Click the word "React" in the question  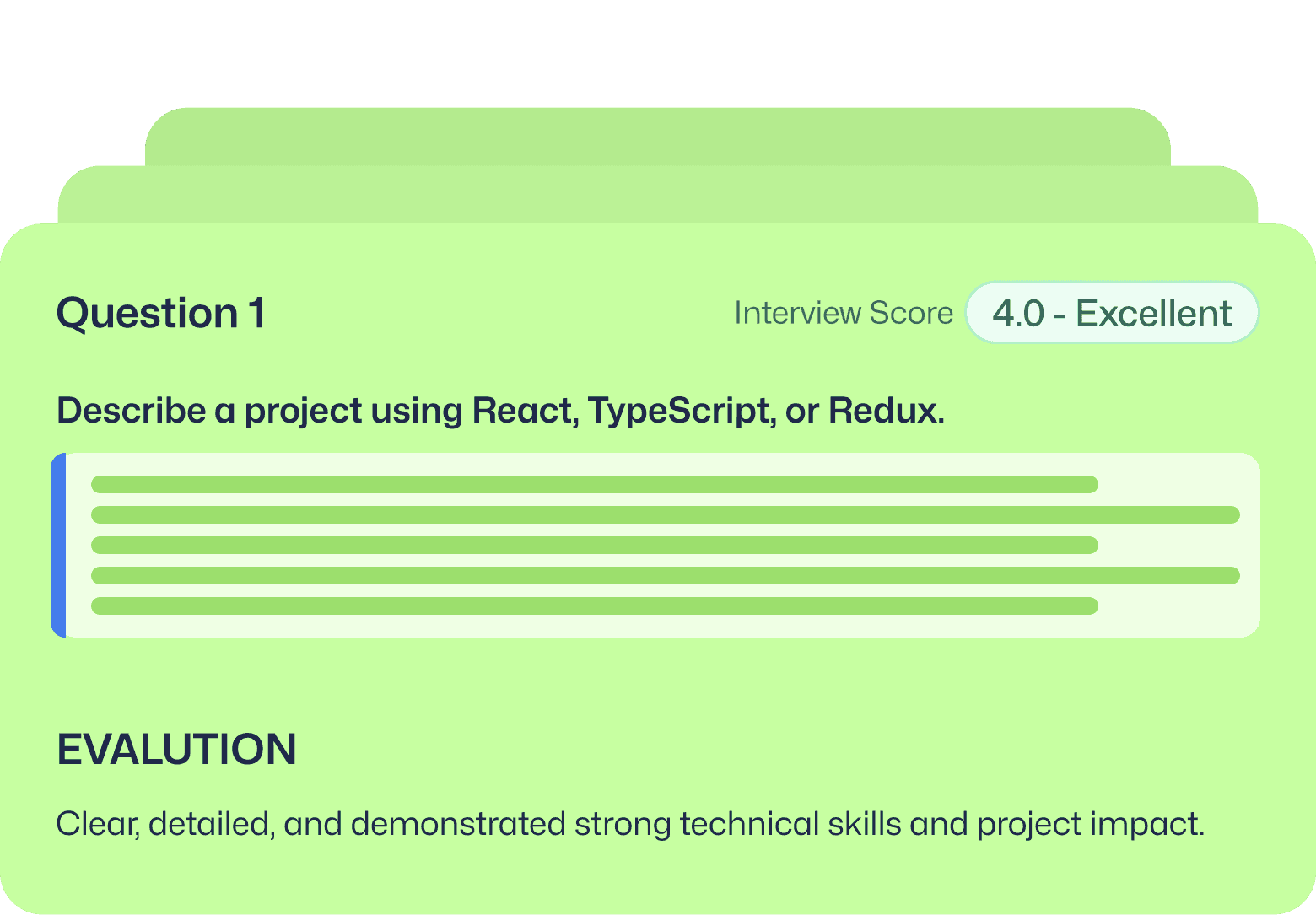click(x=525, y=411)
